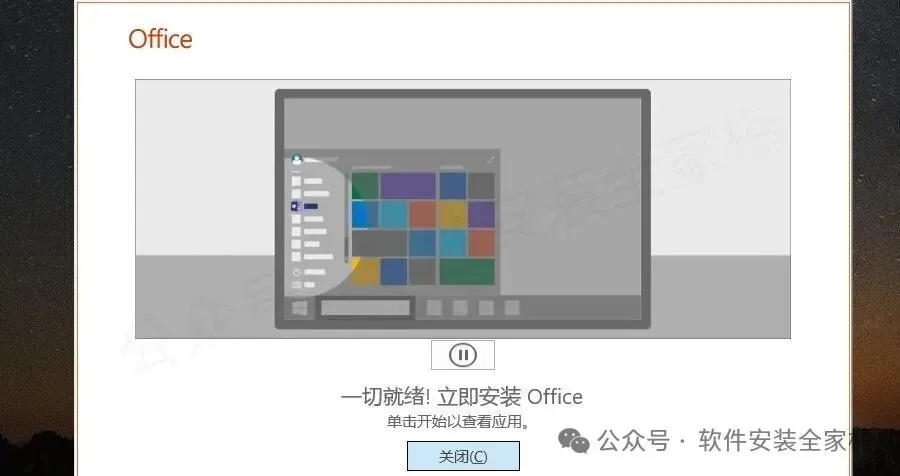Click the WeChat logo in the watermark

pyautogui.click(x=574, y=440)
